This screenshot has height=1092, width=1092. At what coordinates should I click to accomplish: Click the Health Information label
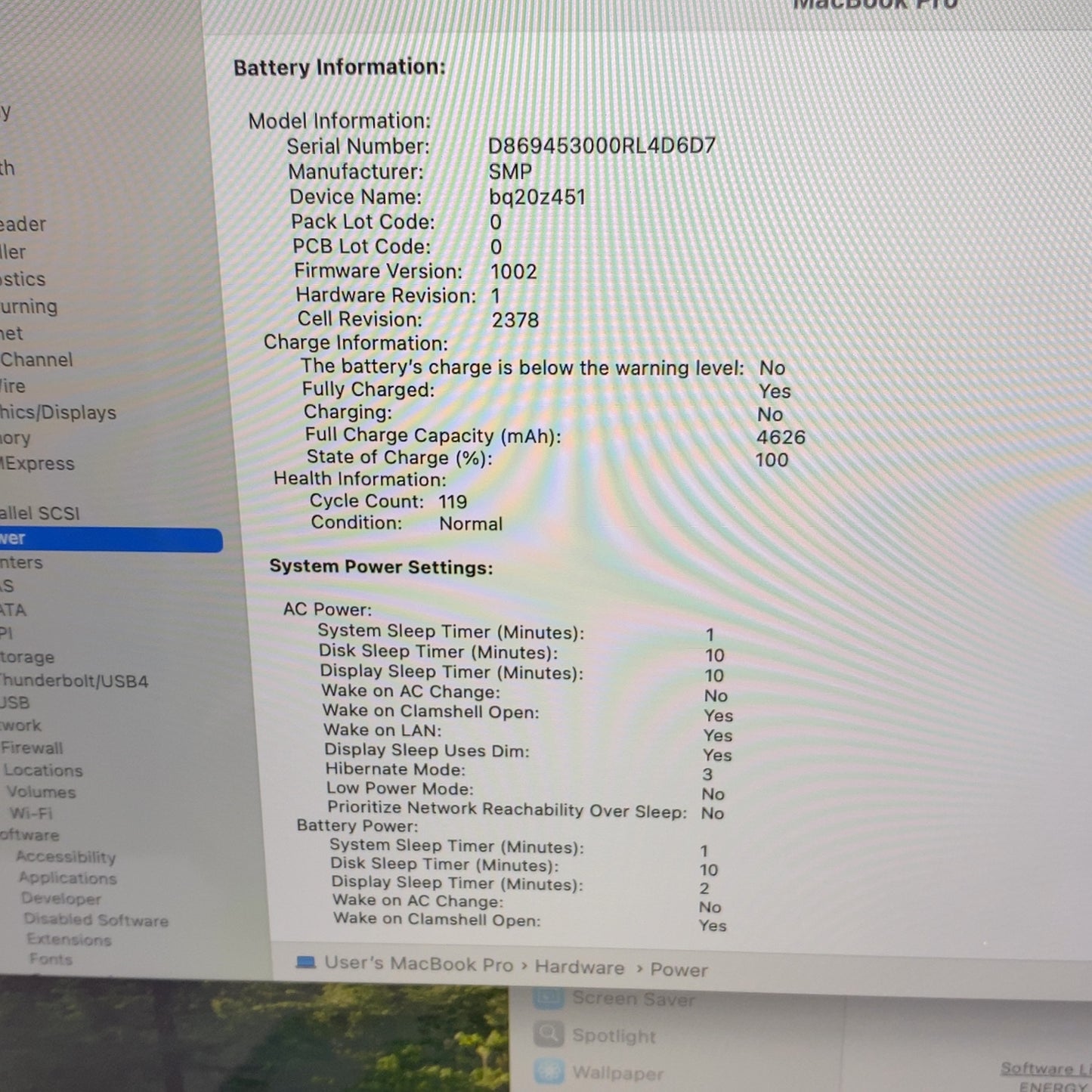point(360,479)
